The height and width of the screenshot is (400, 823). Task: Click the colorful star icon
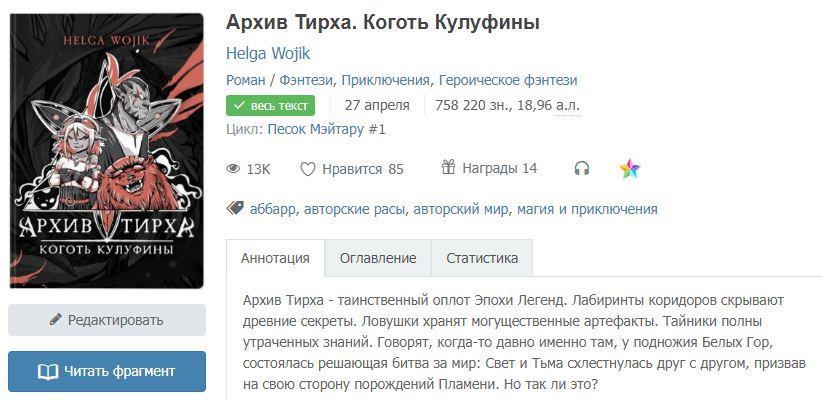(630, 169)
